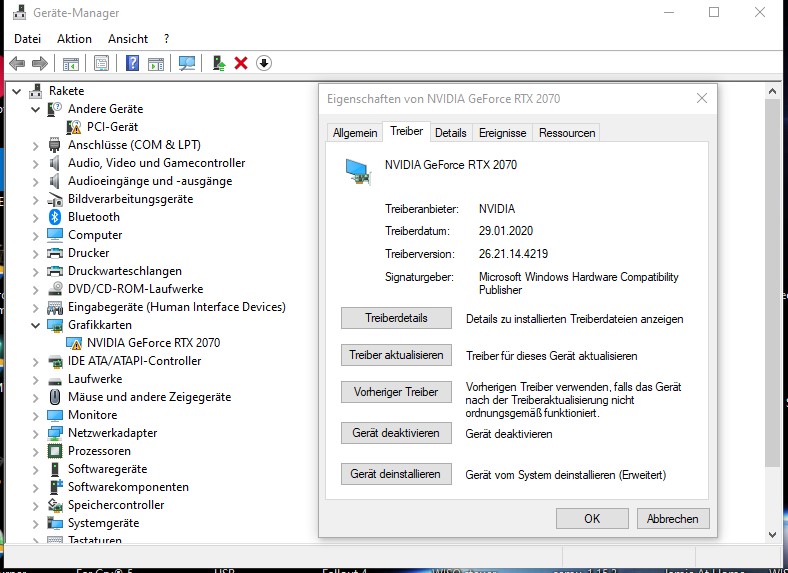Image resolution: width=788 pixels, height=573 pixels.
Task: Click the Netzwerkadapter icon
Action: (55, 433)
